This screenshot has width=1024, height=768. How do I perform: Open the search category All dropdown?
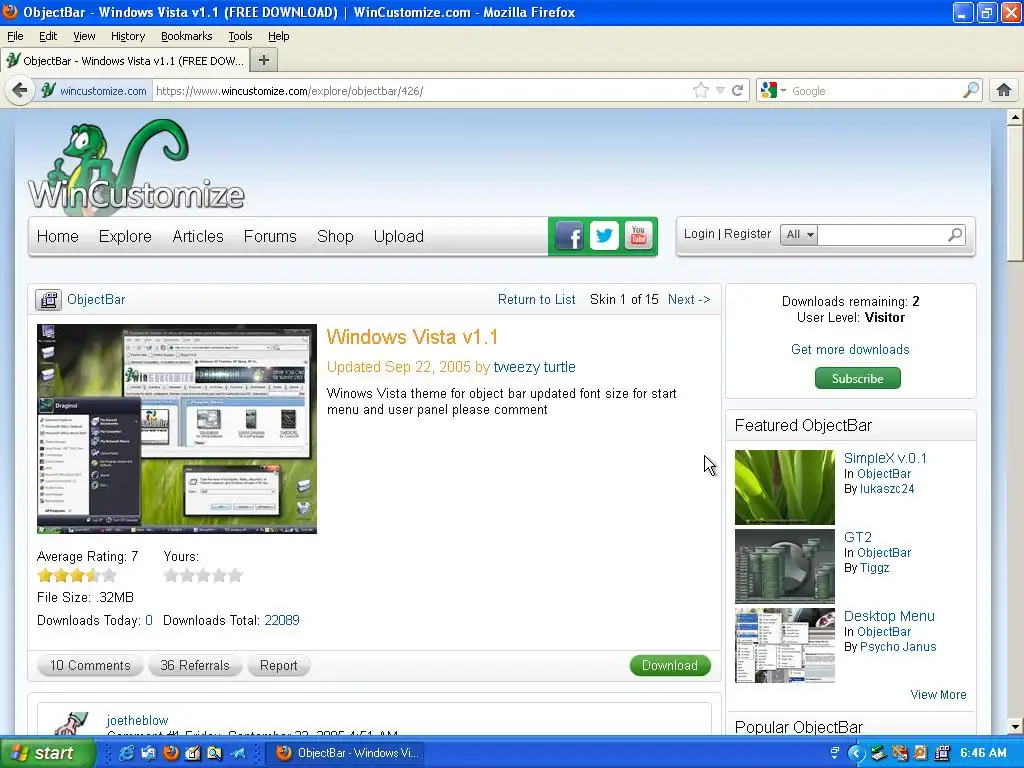pyautogui.click(x=799, y=234)
